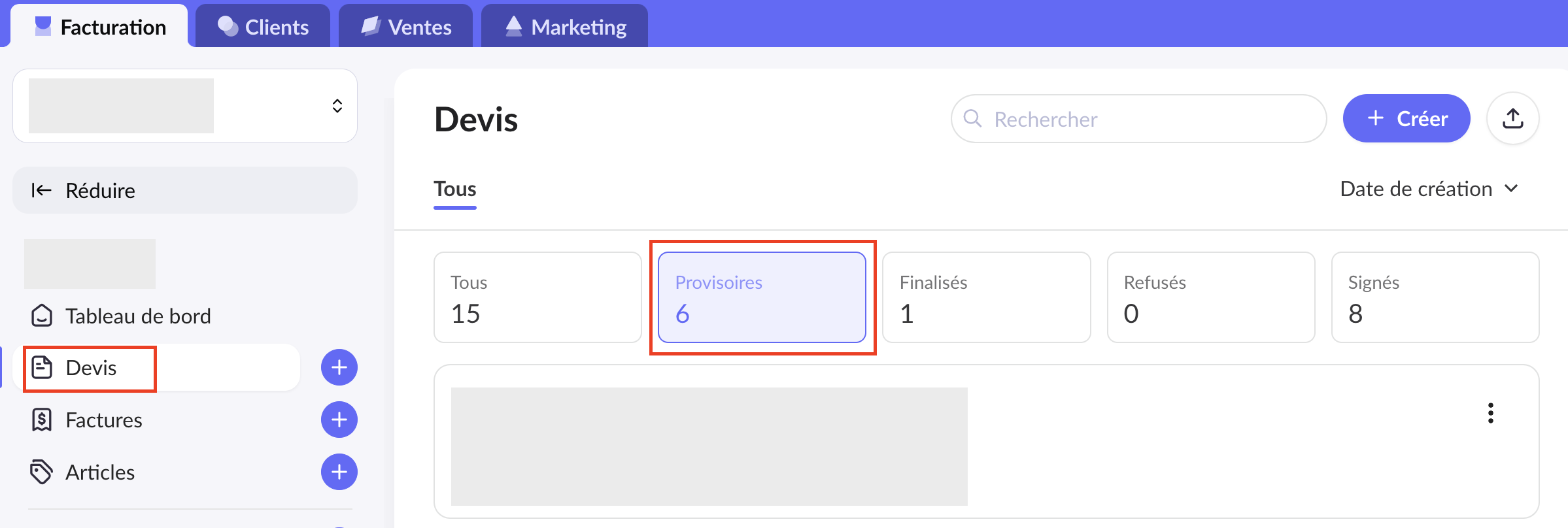Click the Tableau de bord home icon
Screen dimensions: 1568x528
coord(42,316)
